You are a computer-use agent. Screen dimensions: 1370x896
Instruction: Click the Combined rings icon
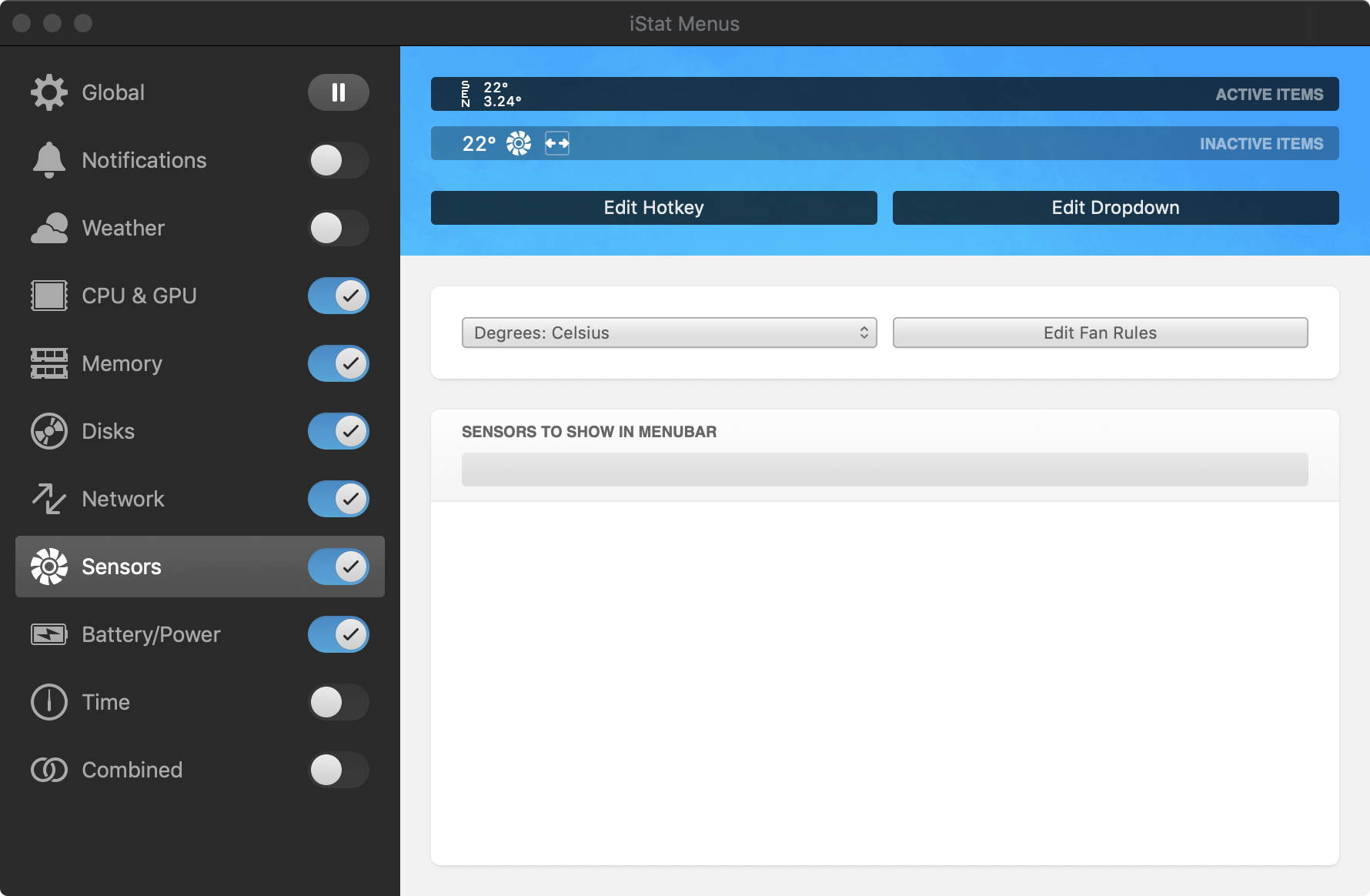tap(49, 770)
